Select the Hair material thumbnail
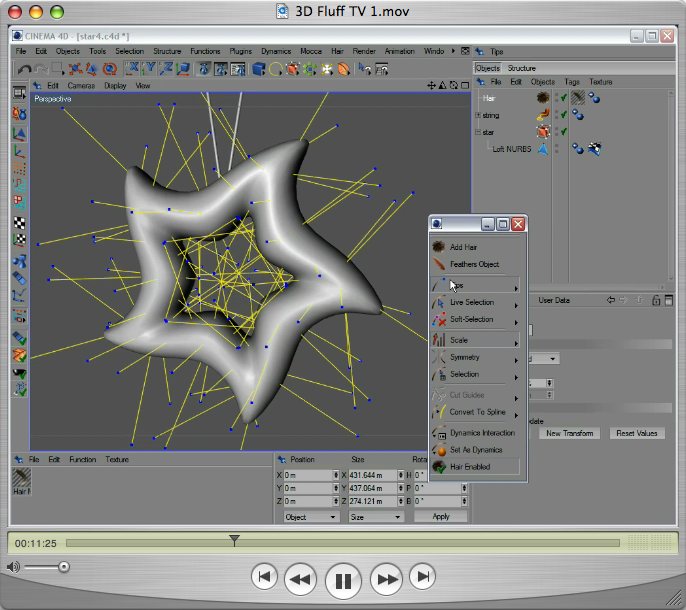Screen dimensions: 686x610 (x=21, y=478)
